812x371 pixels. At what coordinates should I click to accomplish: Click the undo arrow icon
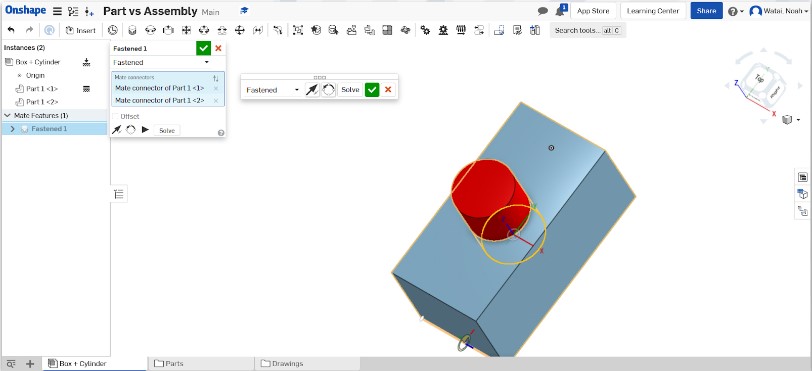pos(11,31)
